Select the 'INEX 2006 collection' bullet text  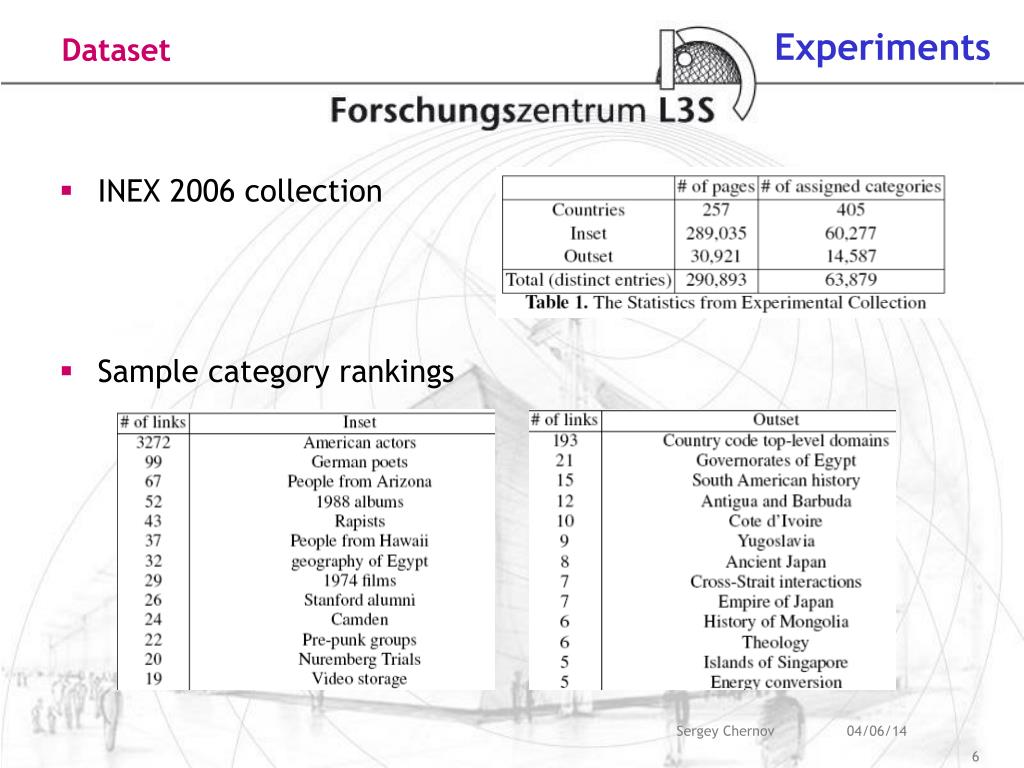point(240,191)
